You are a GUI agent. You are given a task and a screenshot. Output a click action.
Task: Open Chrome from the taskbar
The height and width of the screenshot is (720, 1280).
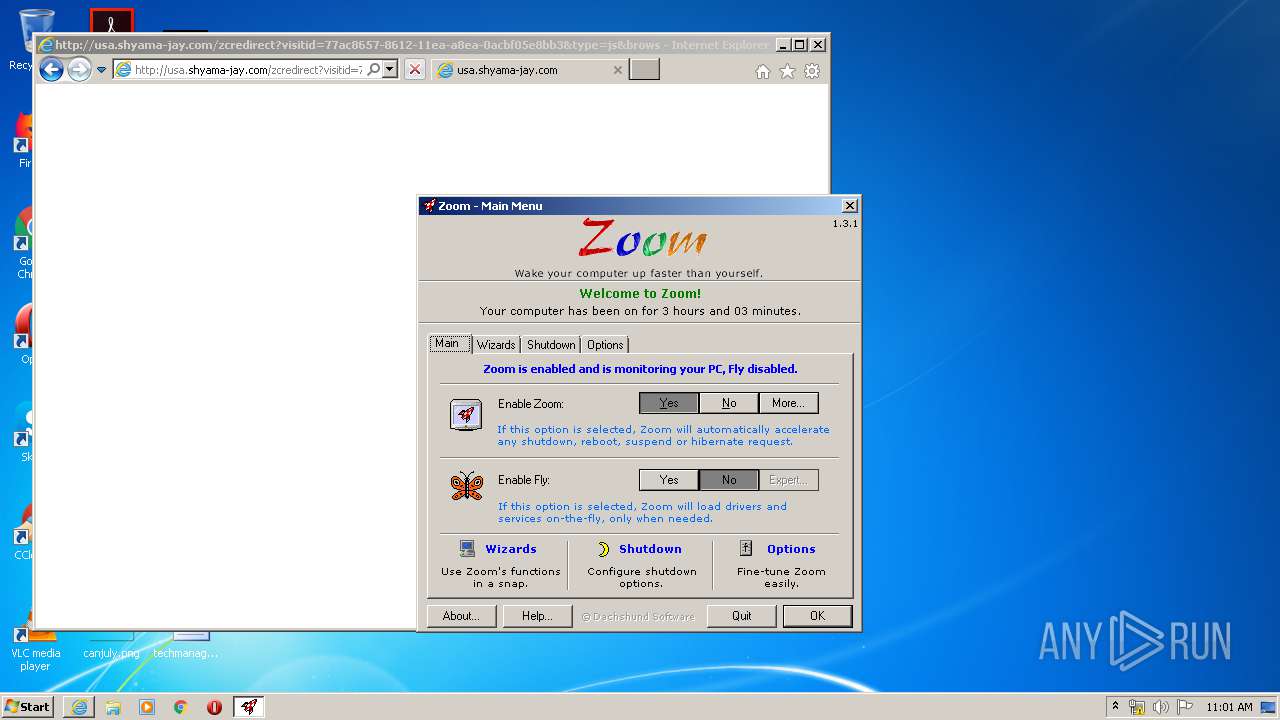[x=181, y=707]
